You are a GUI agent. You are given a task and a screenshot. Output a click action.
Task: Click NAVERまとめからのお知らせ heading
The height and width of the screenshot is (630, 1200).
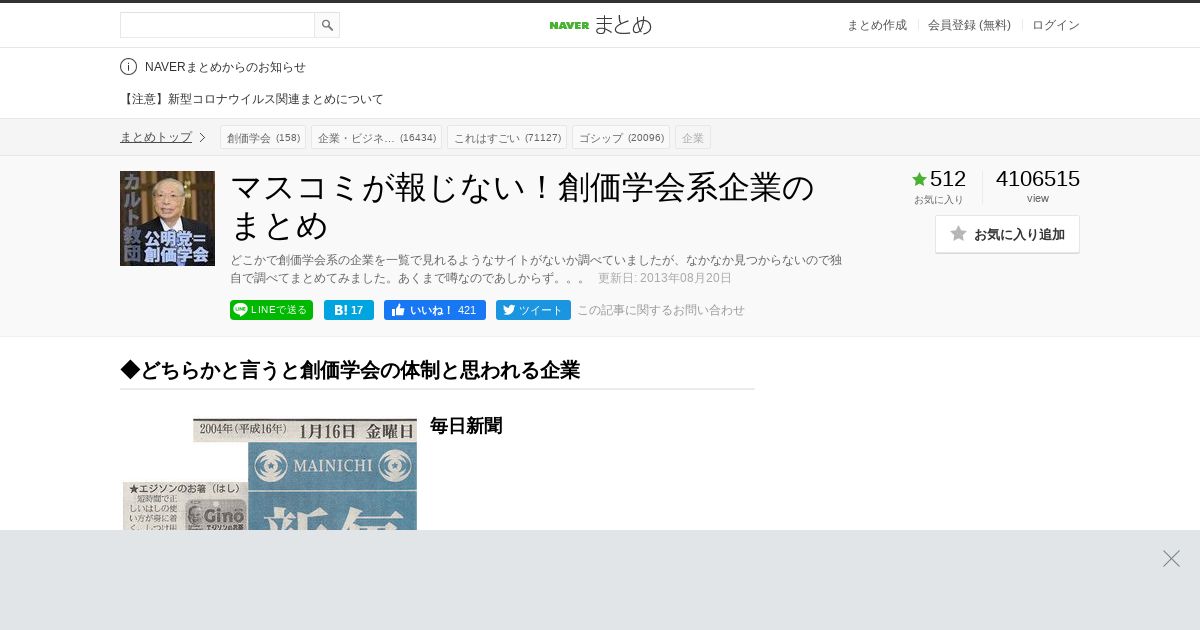coord(225,67)
